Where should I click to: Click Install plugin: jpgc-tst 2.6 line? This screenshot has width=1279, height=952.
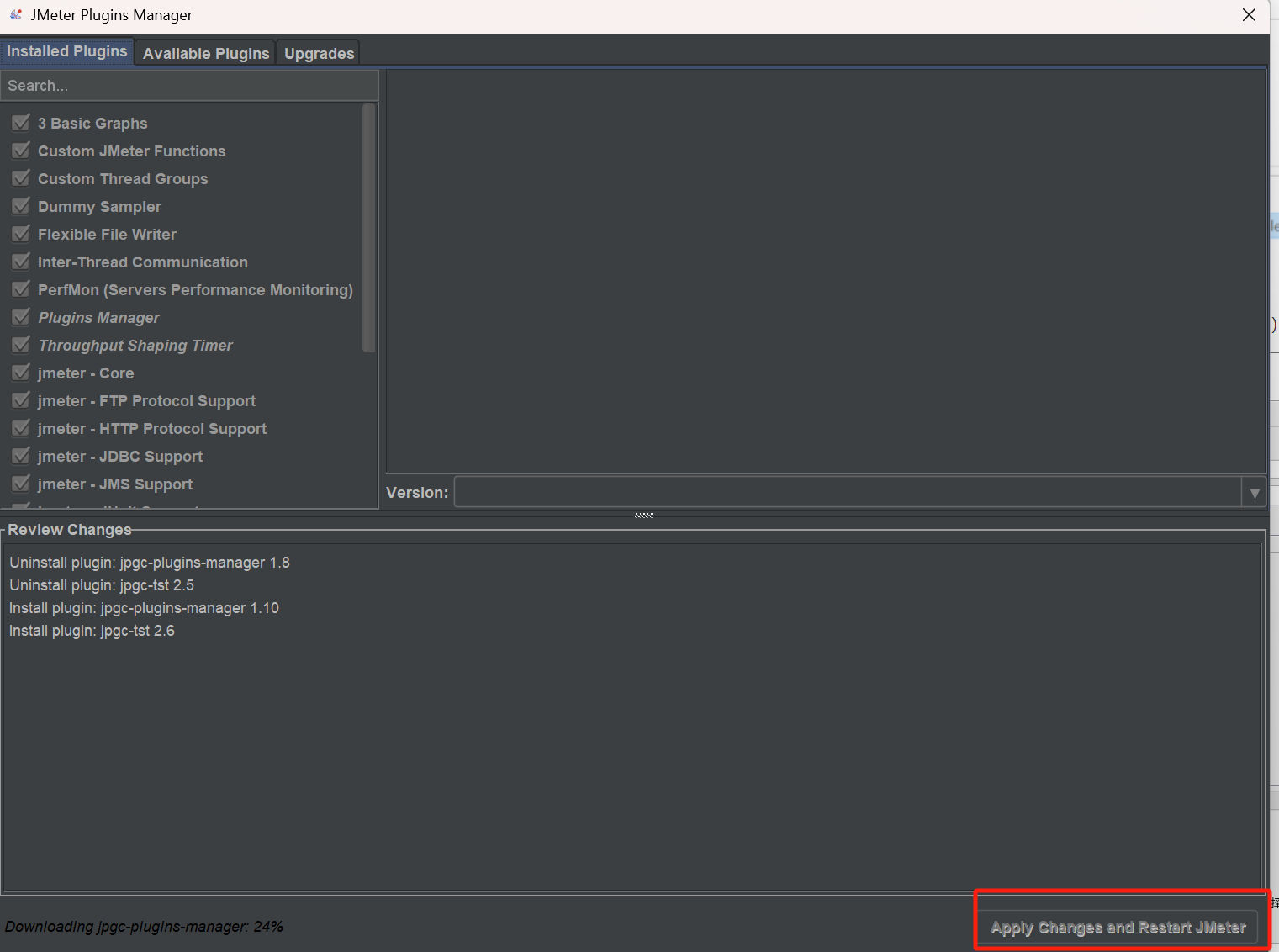pos(92,631)
